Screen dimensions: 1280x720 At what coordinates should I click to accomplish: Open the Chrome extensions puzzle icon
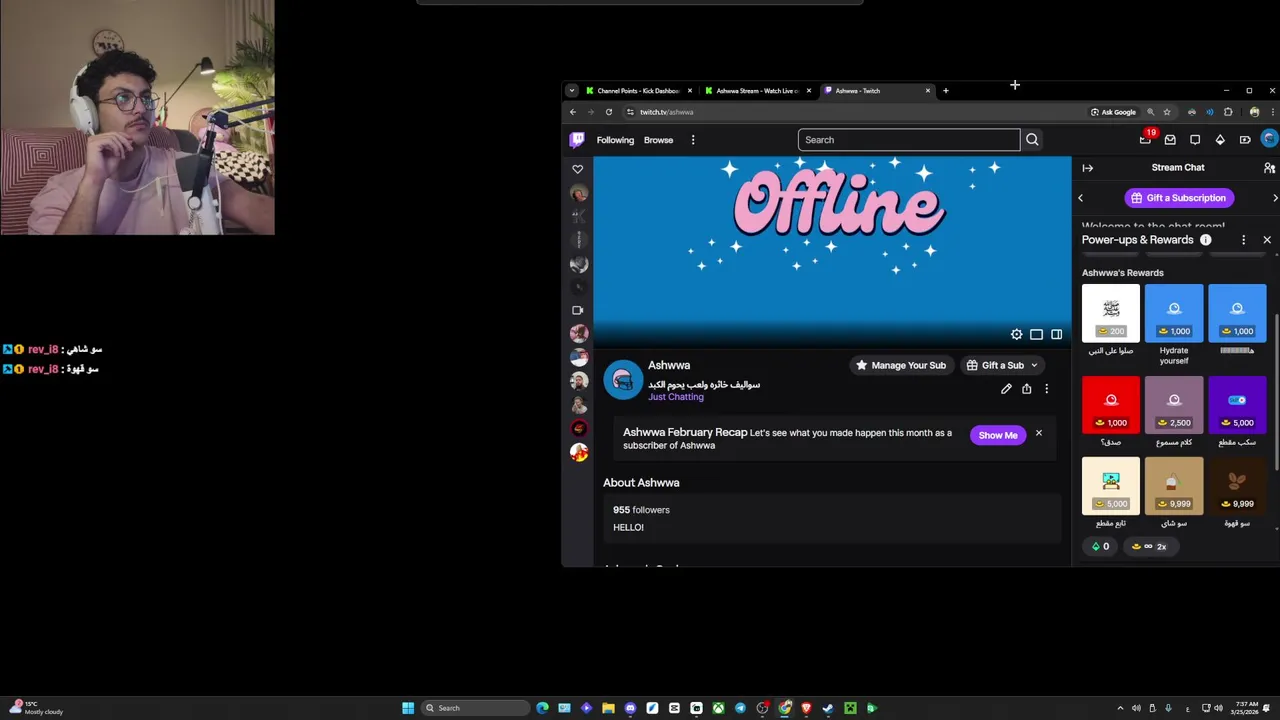[1228, 112]
